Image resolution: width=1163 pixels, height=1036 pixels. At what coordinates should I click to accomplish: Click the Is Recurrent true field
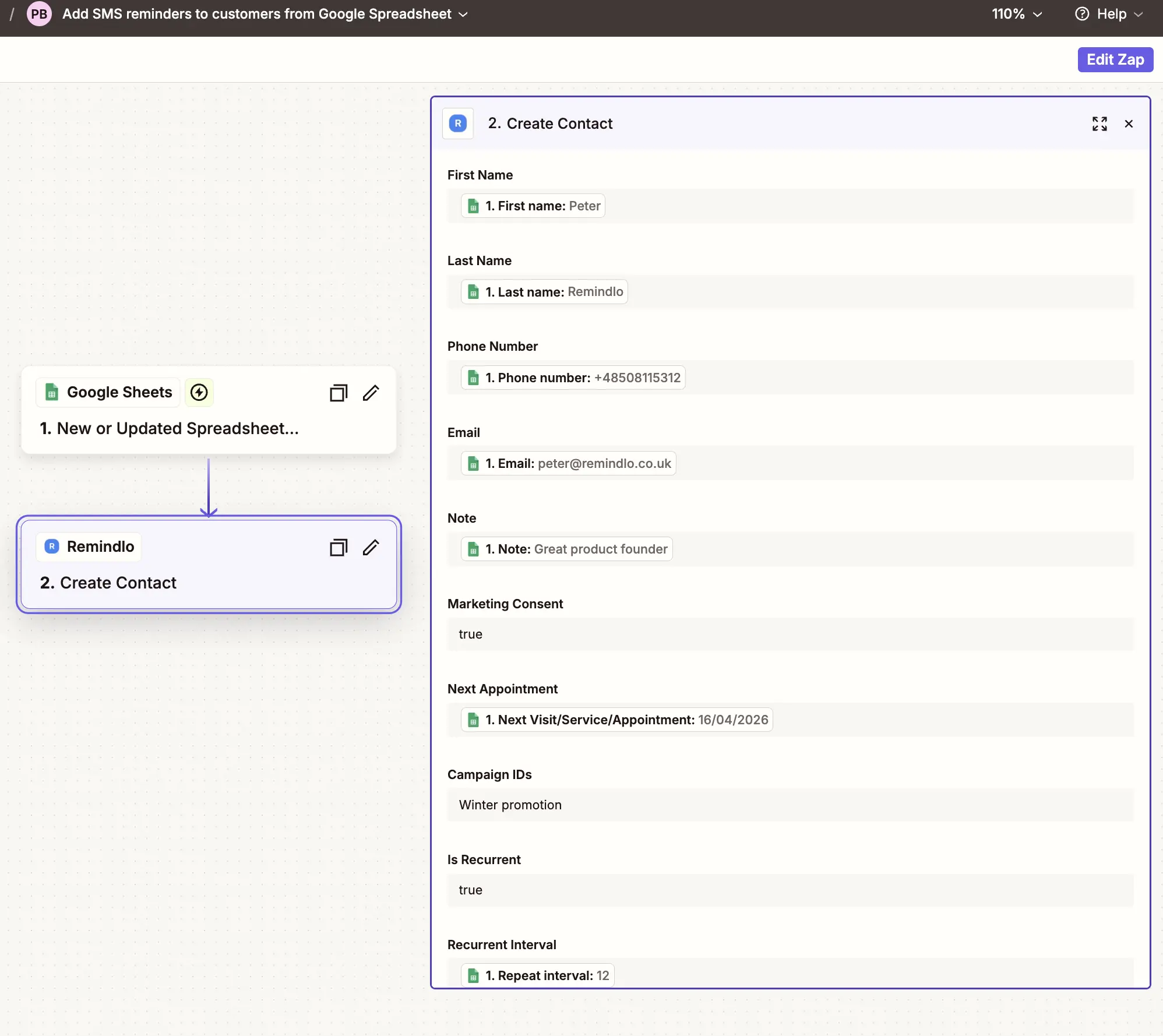791,890
